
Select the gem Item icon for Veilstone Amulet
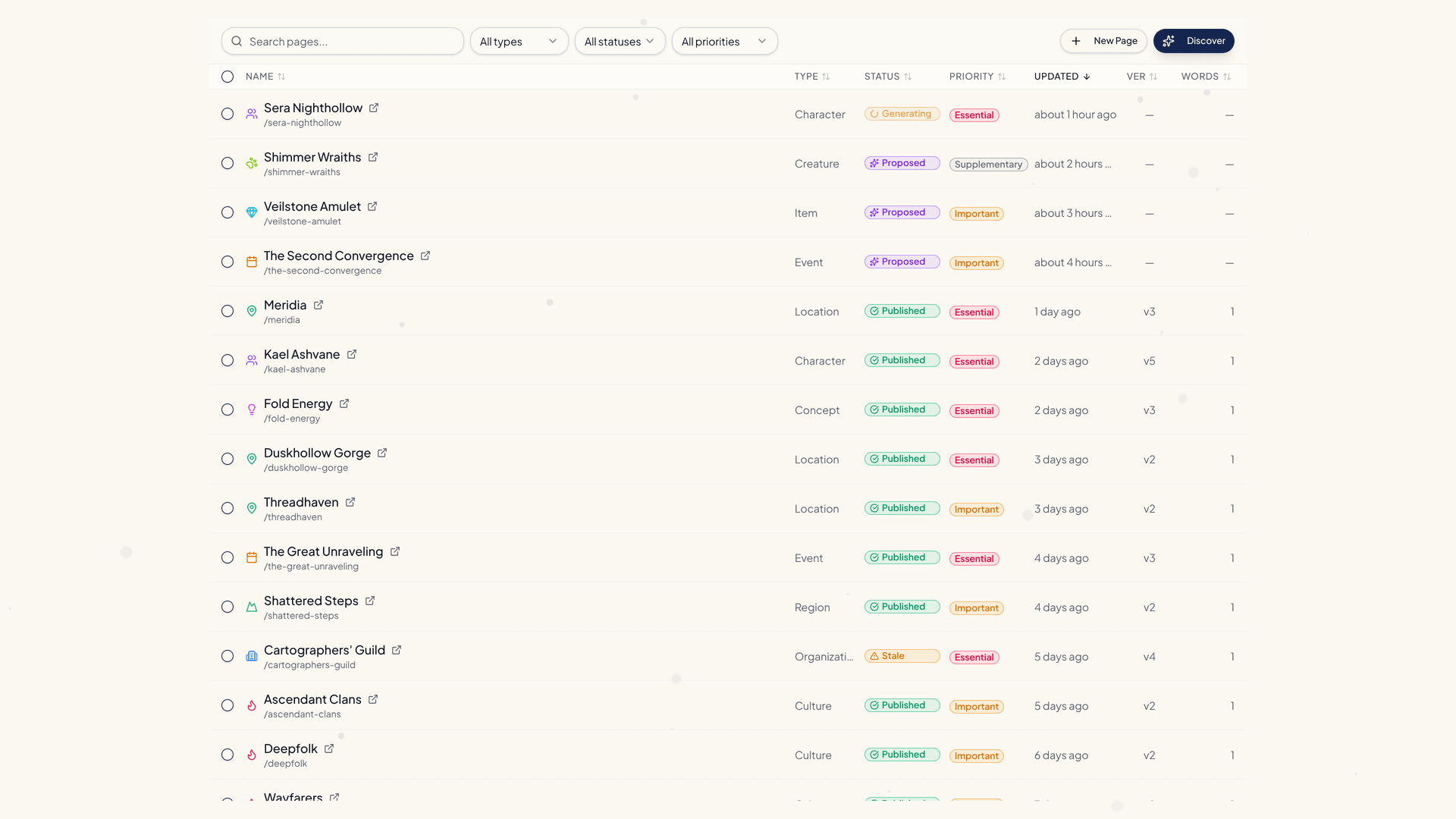pyautogui.click(x=251, y=212)
